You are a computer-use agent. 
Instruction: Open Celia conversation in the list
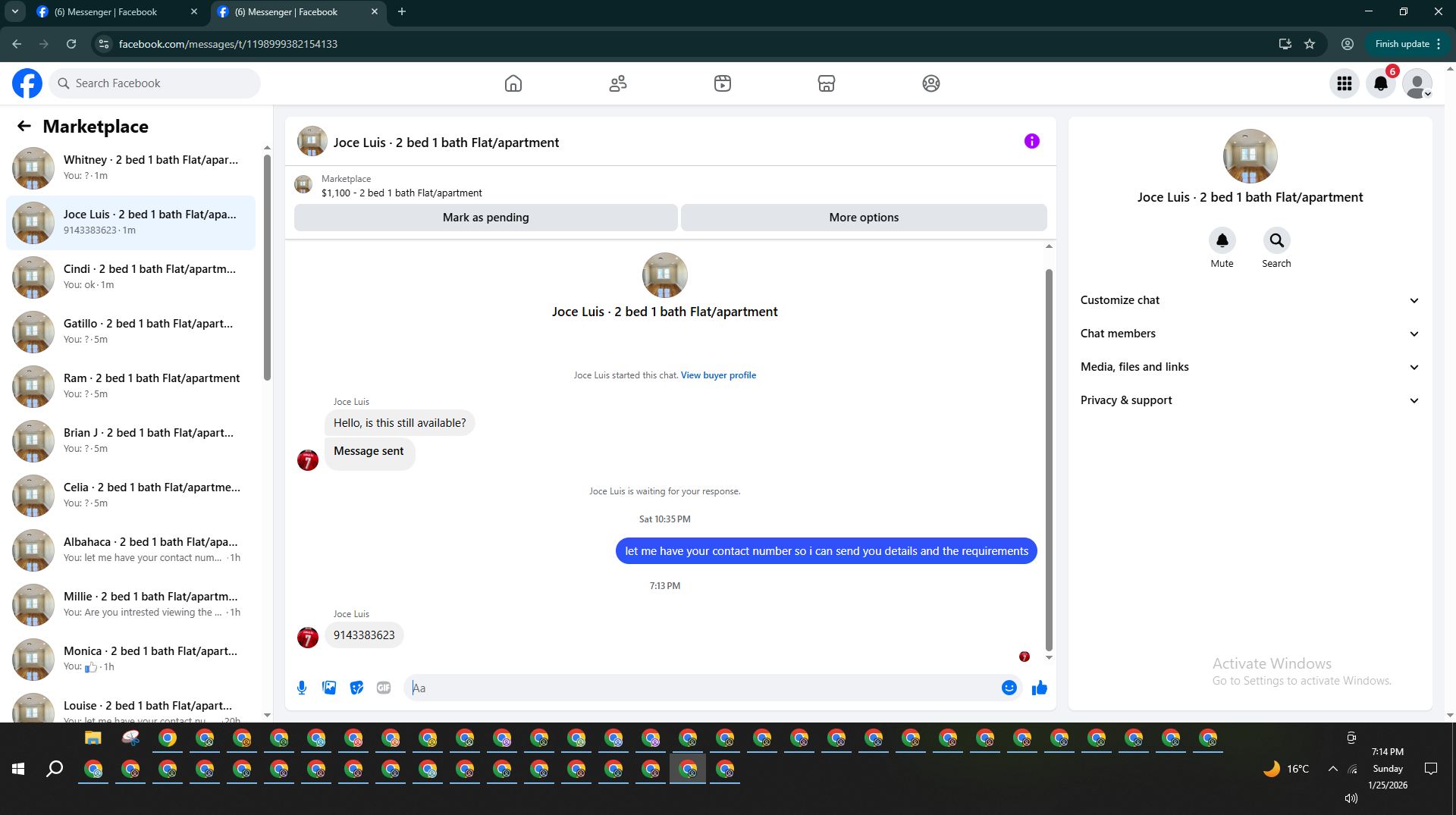click(131, 496)
